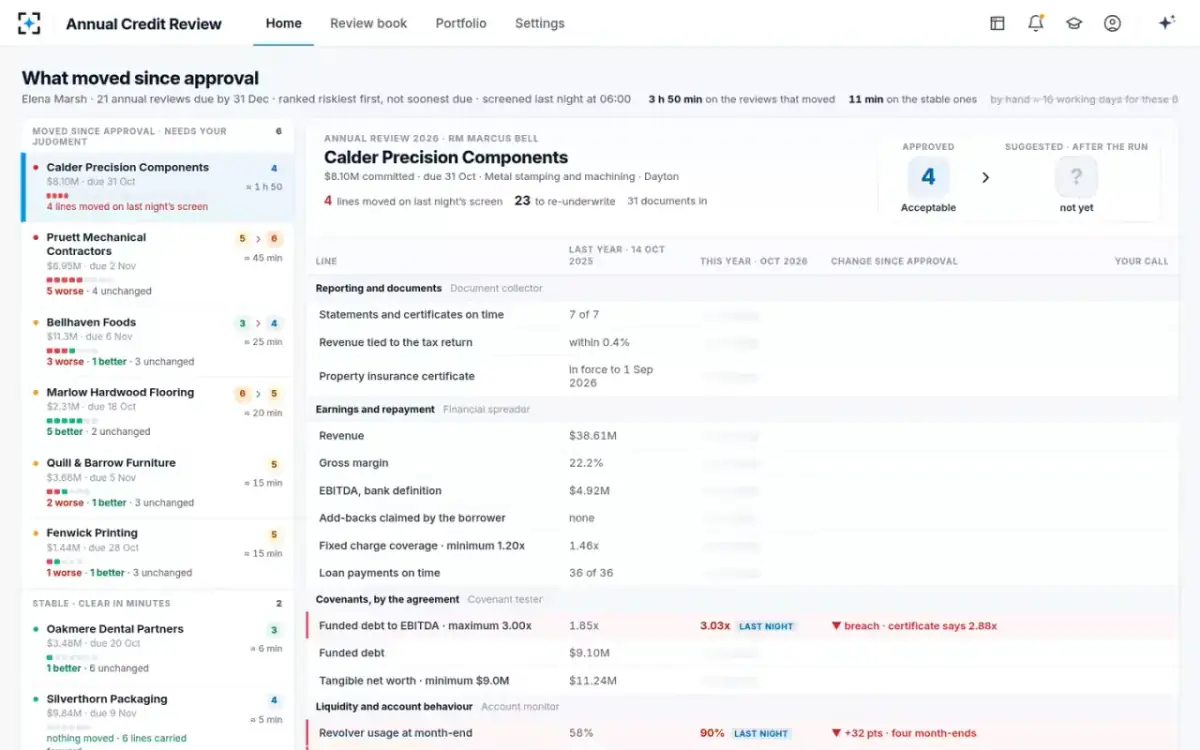This screenshot has height=750, width=1200.
Task: Click the 'Tangible net worth · minimum $9.0M' row
Action: pos(742,681)
